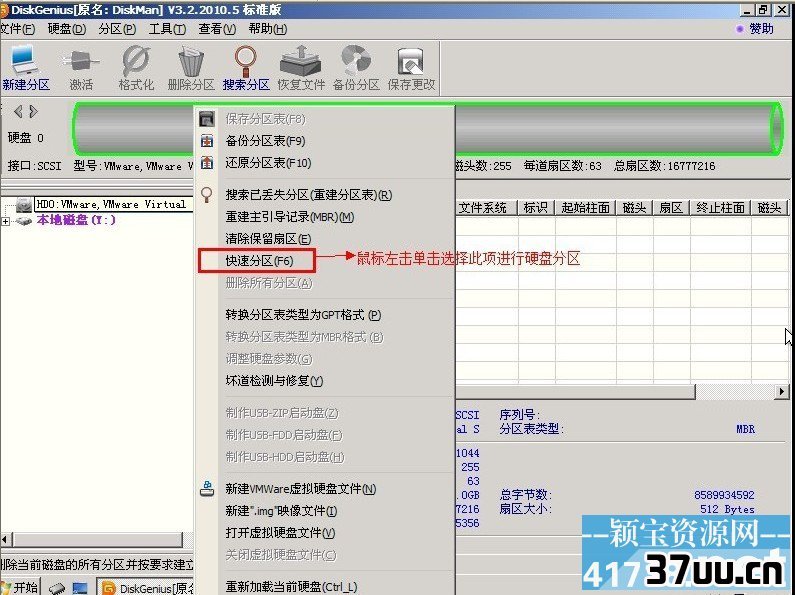The image size is (795, 595).
Task: Click the 总扇区数:16777216 text
Action: click(664, 166)
